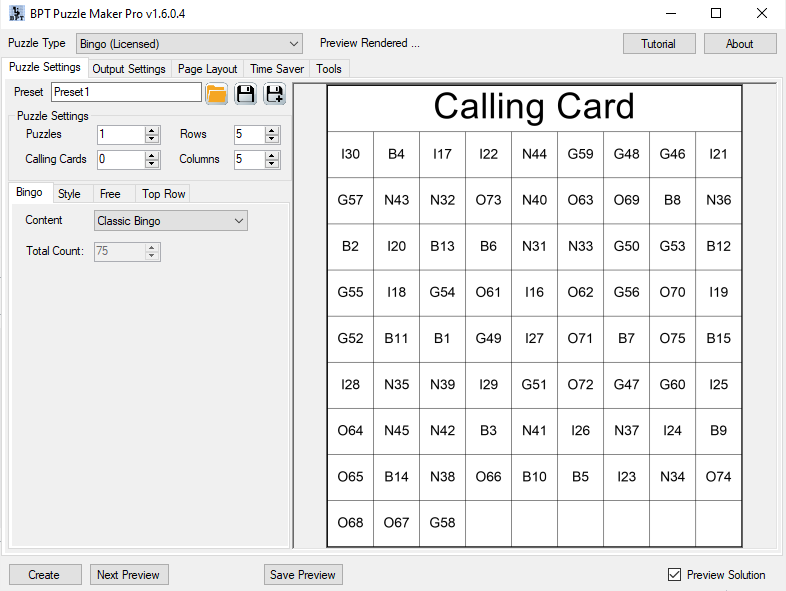Click the BPT app icon in title bar
Screen dimensions: 786x591
click(17, 13)
